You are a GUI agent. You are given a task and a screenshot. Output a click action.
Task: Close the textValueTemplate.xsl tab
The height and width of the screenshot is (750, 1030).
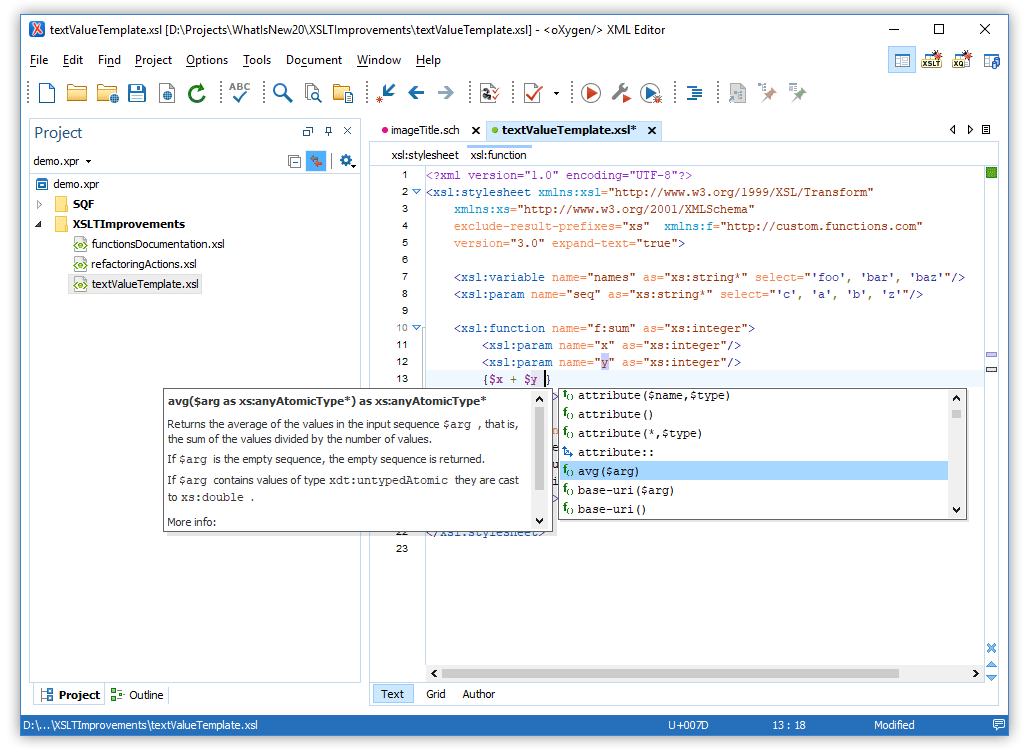[652, 131]
